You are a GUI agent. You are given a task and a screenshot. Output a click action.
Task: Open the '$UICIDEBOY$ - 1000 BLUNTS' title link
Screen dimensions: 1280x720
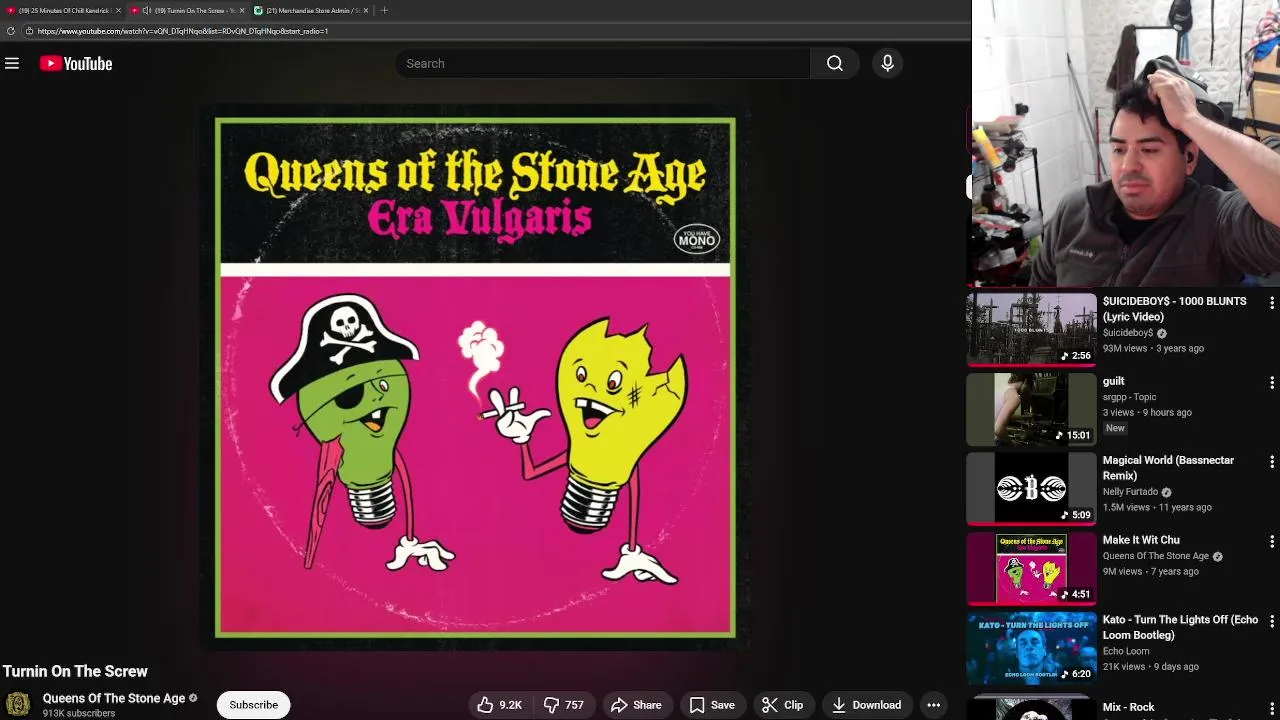(1174, 309)
